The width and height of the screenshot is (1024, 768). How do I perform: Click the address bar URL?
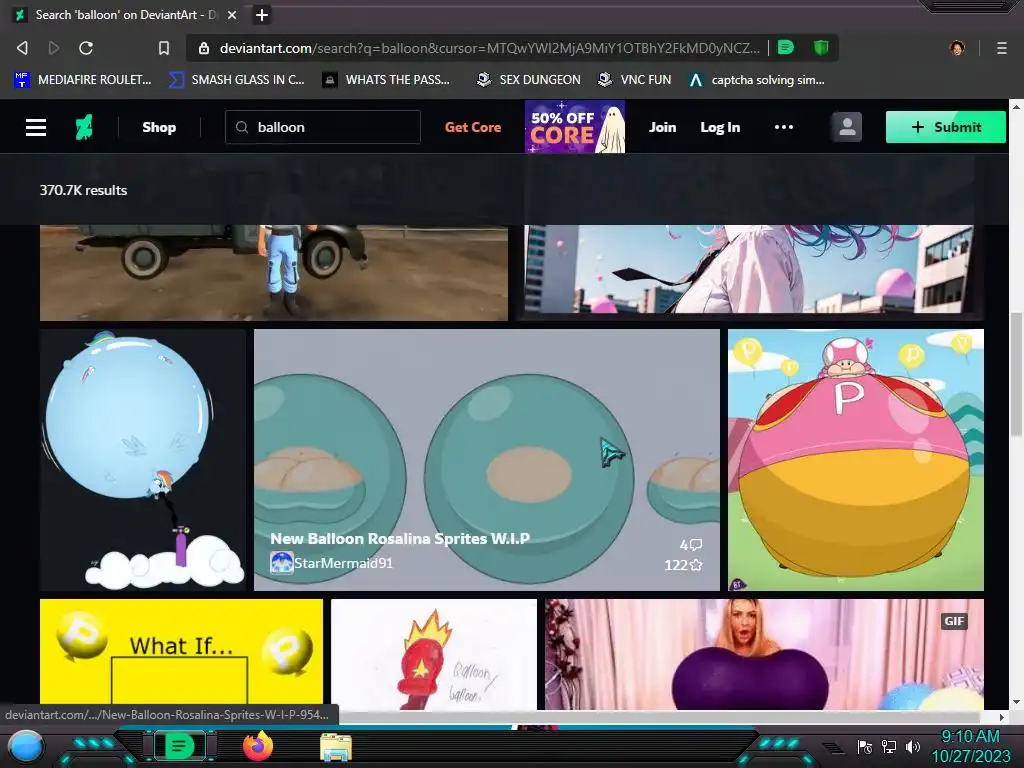coord(489,48)
